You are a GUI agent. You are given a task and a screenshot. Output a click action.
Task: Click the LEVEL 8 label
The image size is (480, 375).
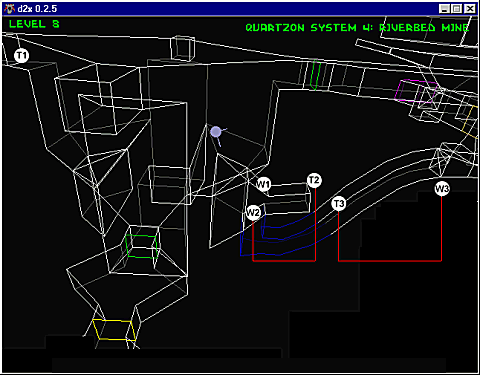click(34, 24)
